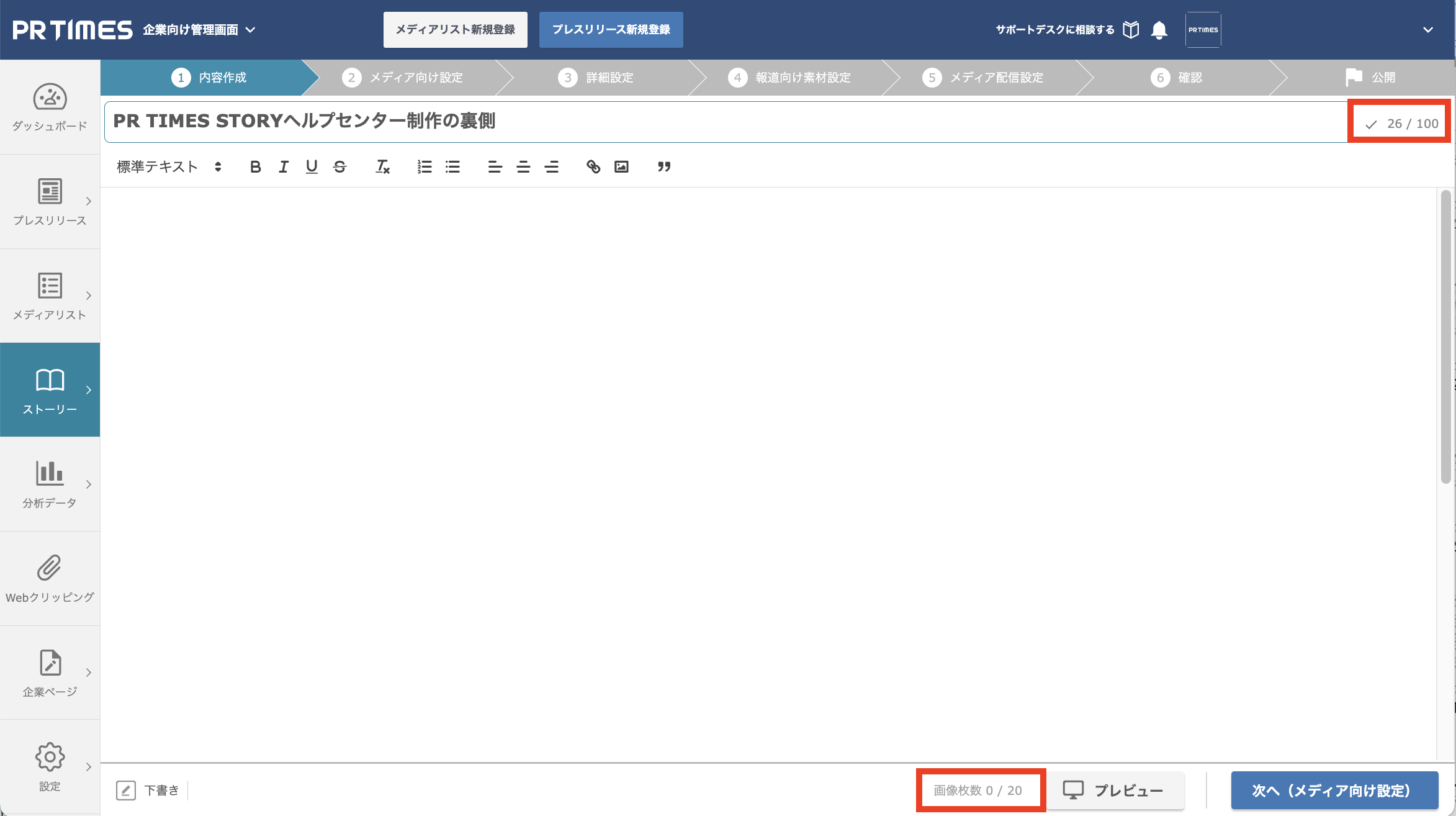This screenshot has width=1456, height=816.
Task: Align text center
Action: pyautogui.click(x=523, y=166)
